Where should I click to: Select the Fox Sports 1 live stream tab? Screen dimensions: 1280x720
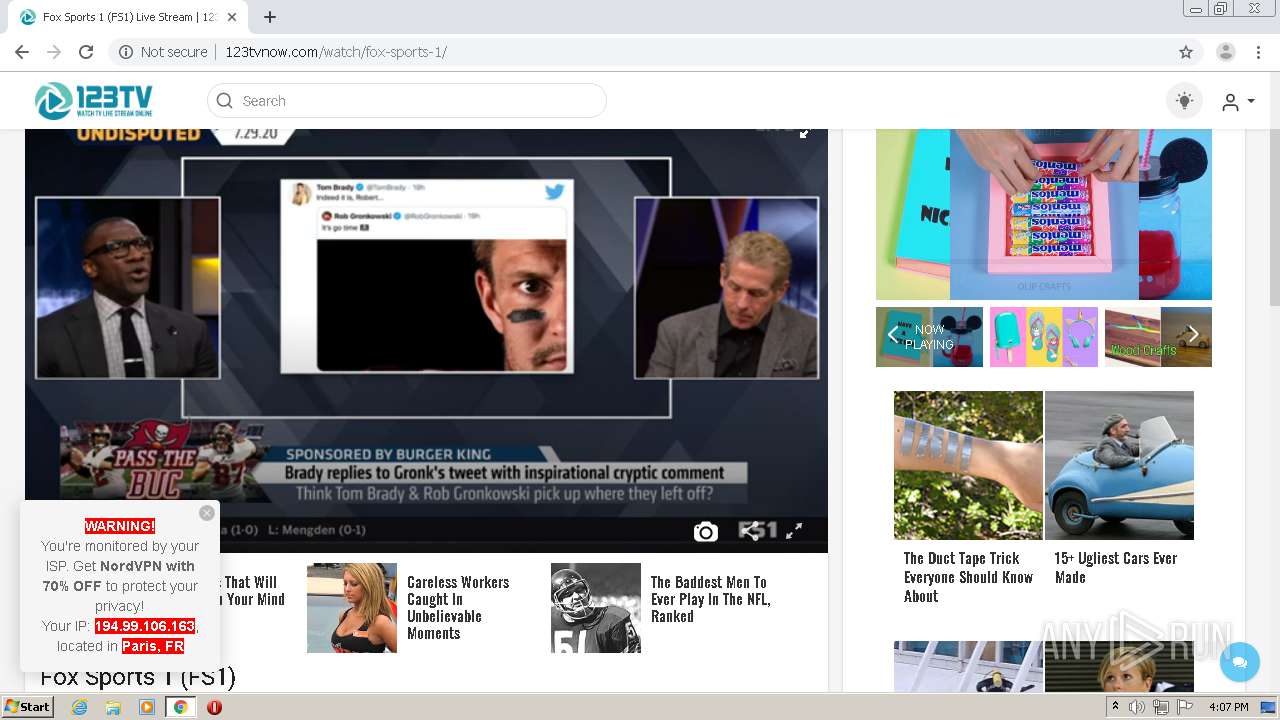pos(128,17)
